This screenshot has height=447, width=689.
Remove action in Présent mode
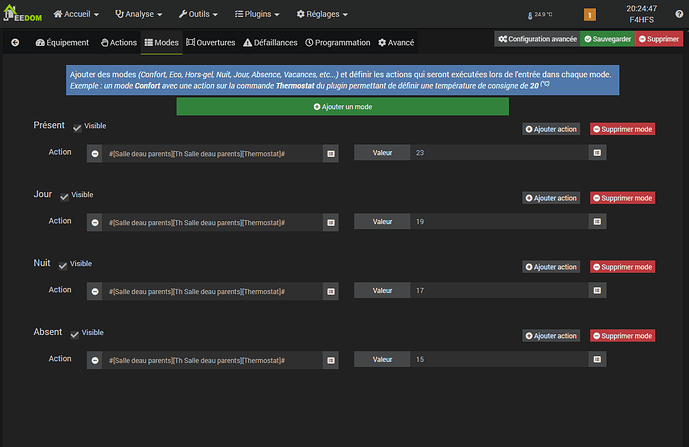[94, 154]
